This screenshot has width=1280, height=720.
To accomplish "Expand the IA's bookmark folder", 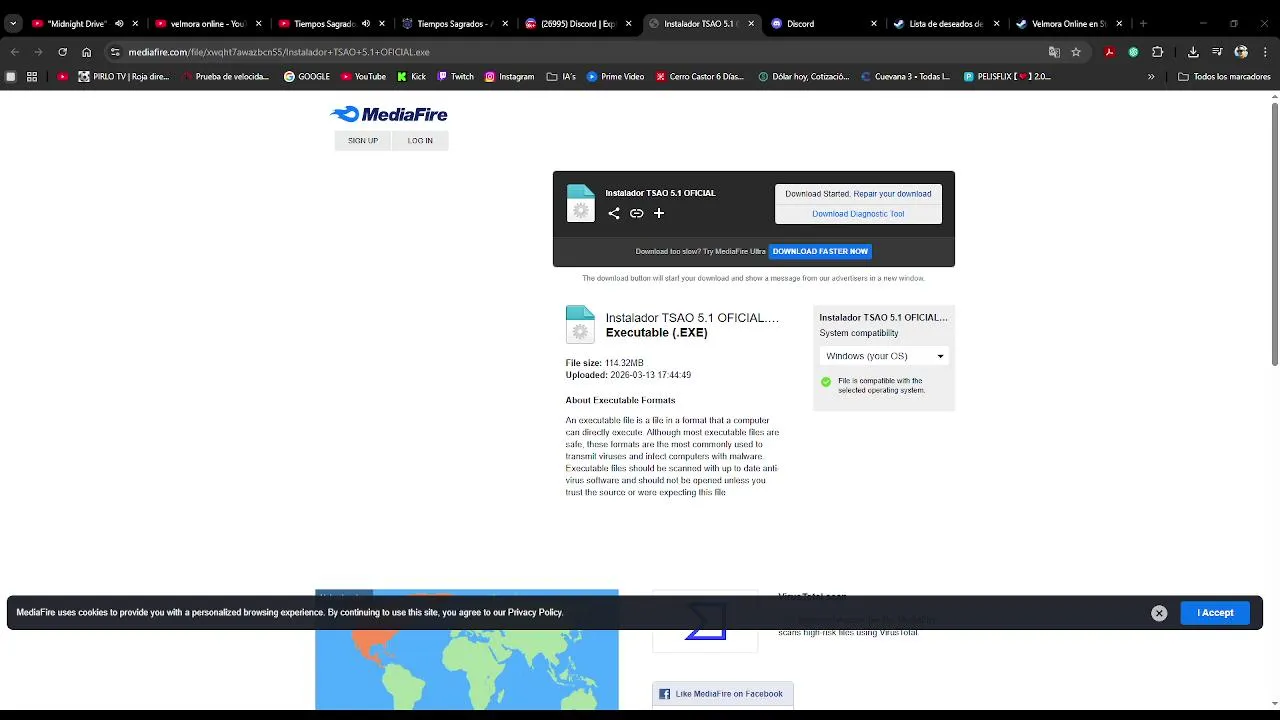I will point(561,76).
